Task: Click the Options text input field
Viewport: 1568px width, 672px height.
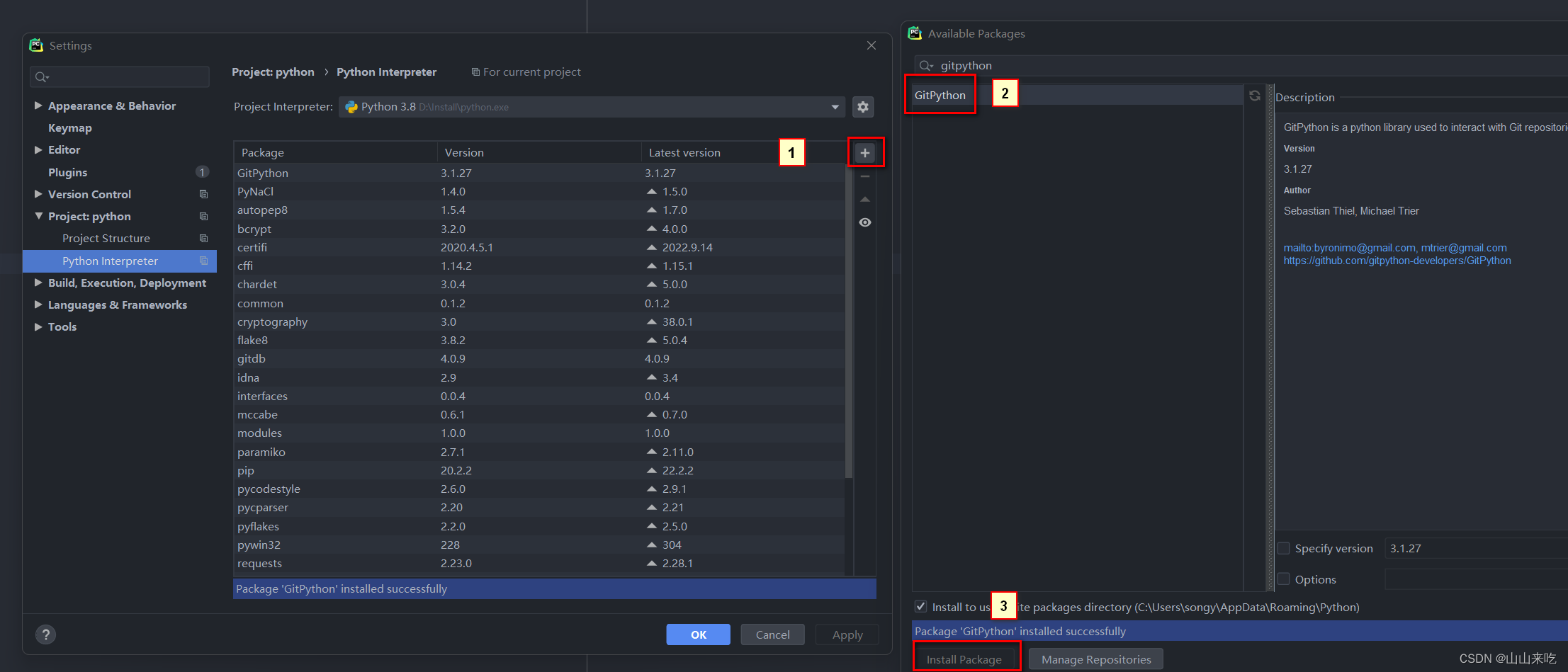Action: (1476, 579)
